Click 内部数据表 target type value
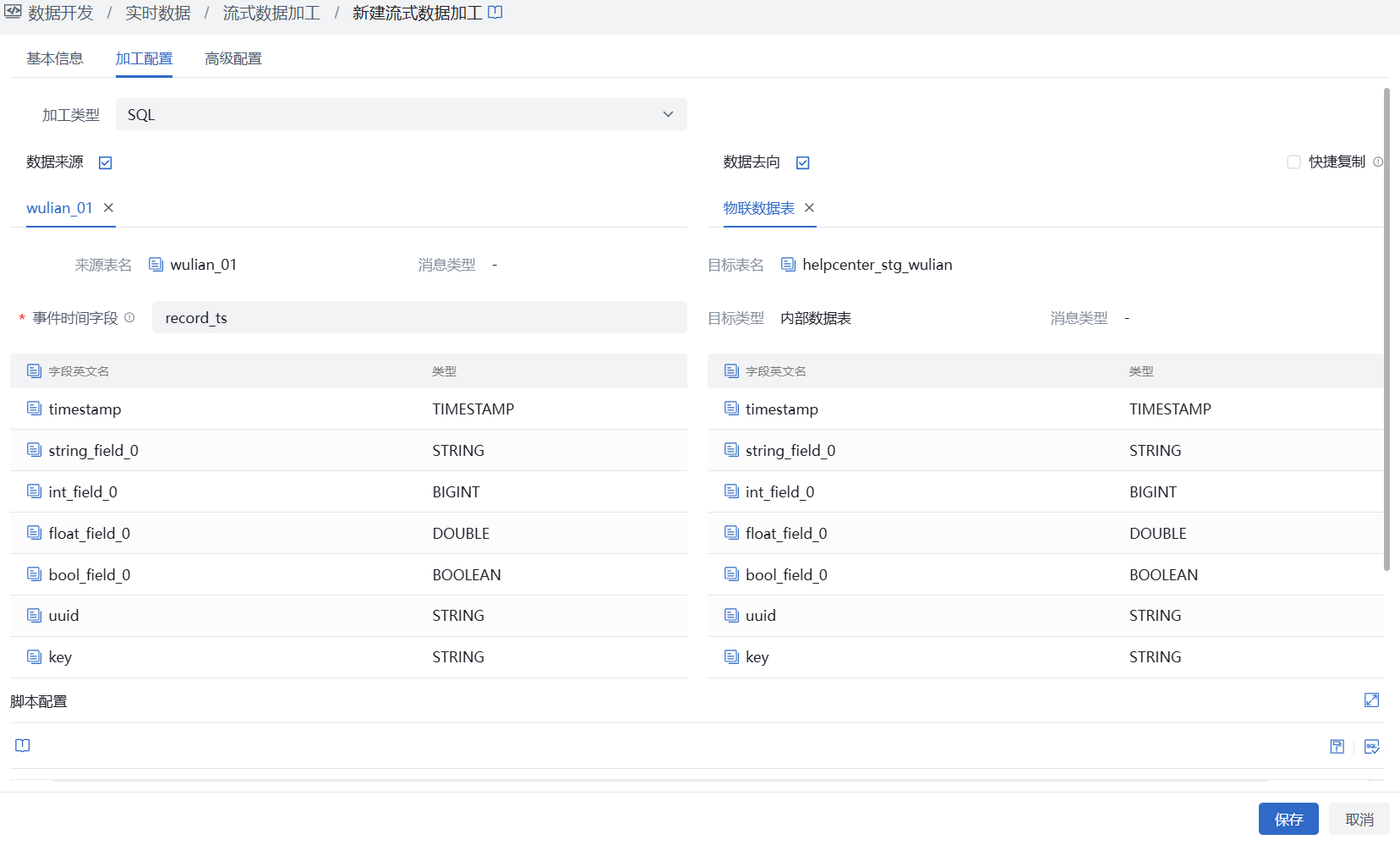1400x845 pixels. point(816,318)
